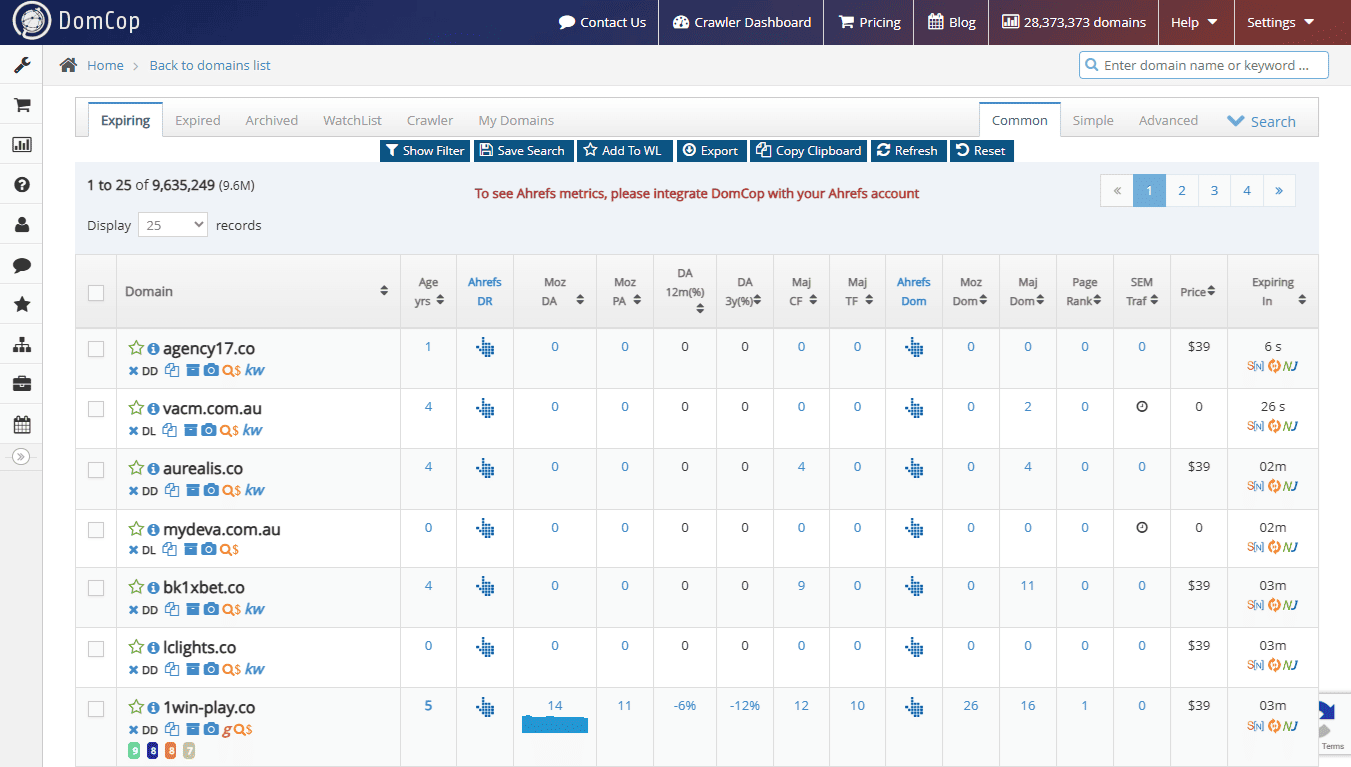Click the green 9 badge under 1win-play.co
1351x767 pixels.
(134, 750)
